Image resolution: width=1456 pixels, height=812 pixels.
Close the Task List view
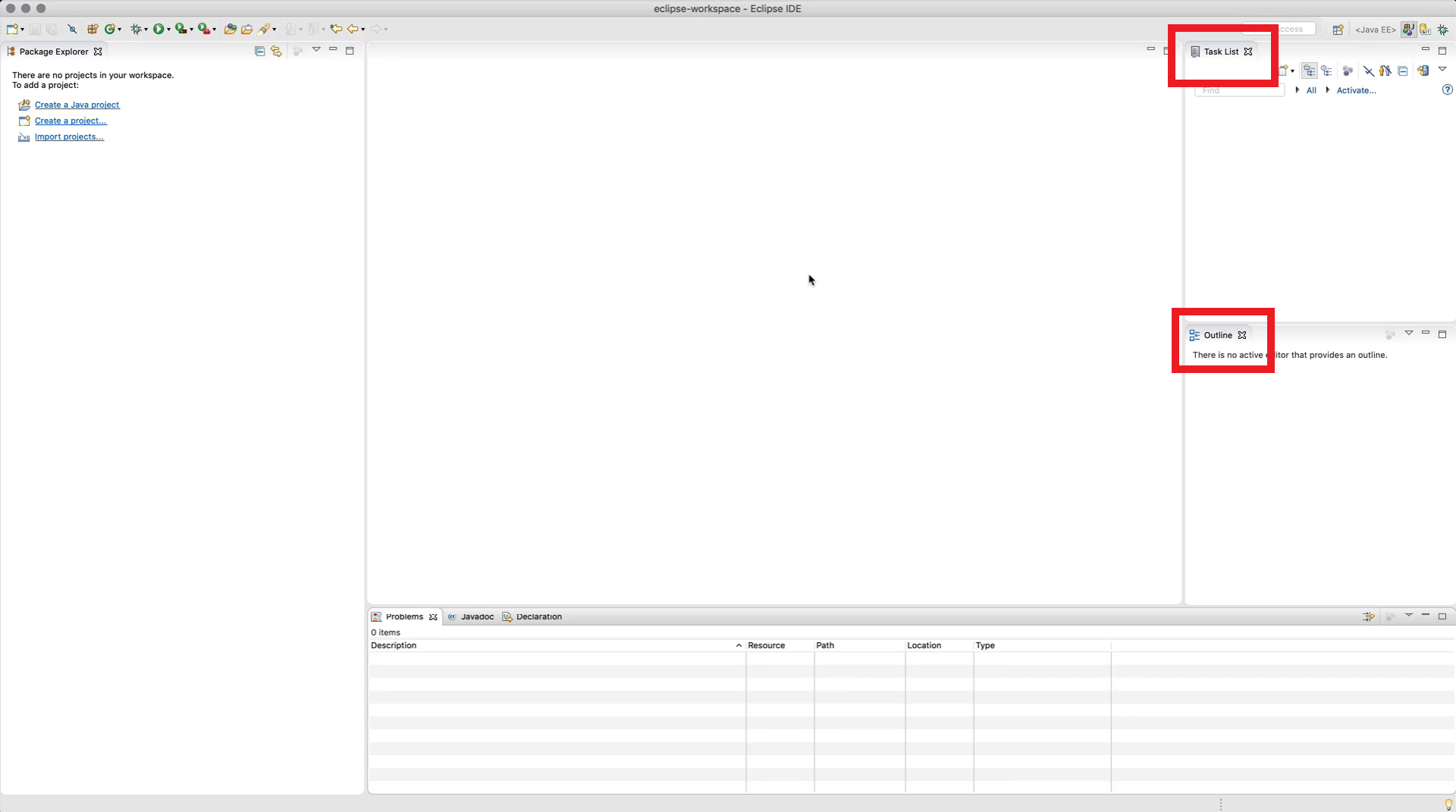tap(1248, 52)
